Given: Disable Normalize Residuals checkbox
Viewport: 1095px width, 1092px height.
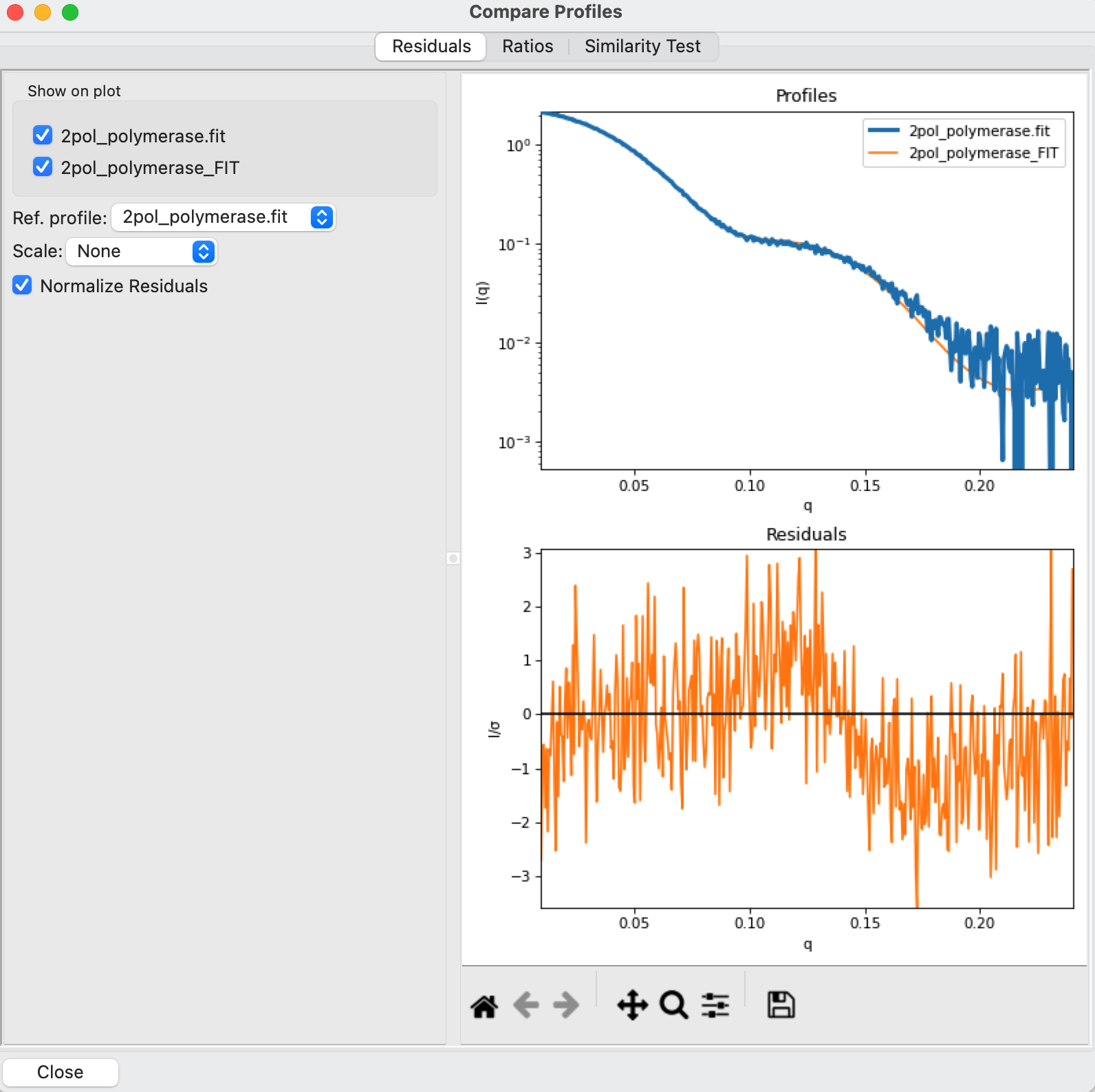Looking at the screenshot, I should point(22,285).
